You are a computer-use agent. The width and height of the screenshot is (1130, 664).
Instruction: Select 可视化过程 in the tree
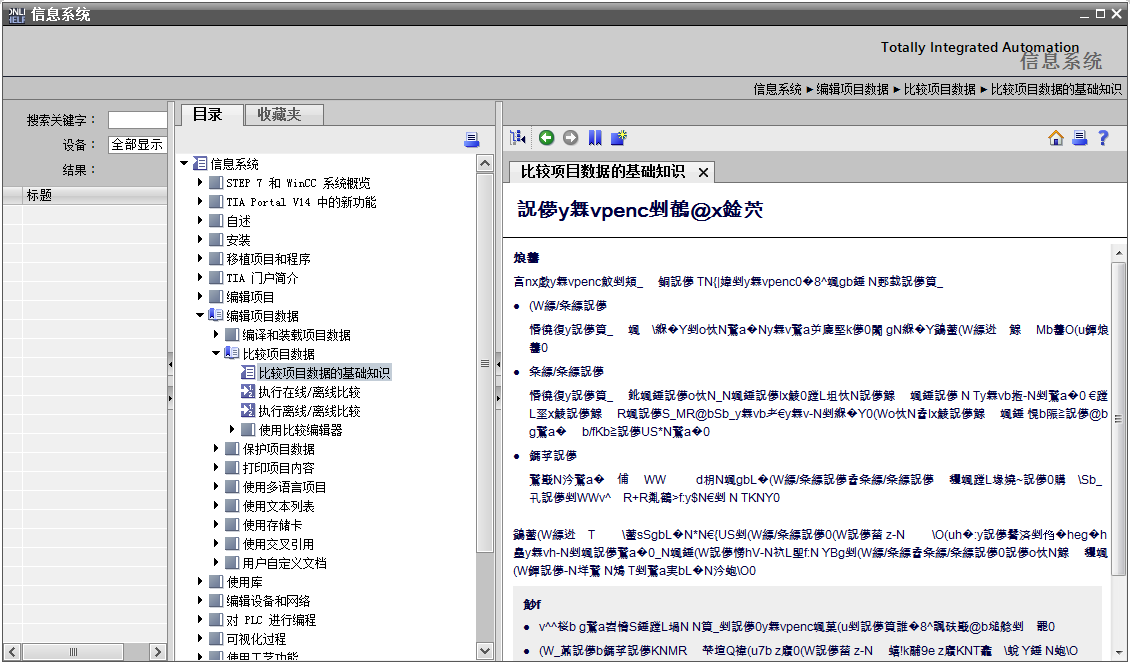256,638
